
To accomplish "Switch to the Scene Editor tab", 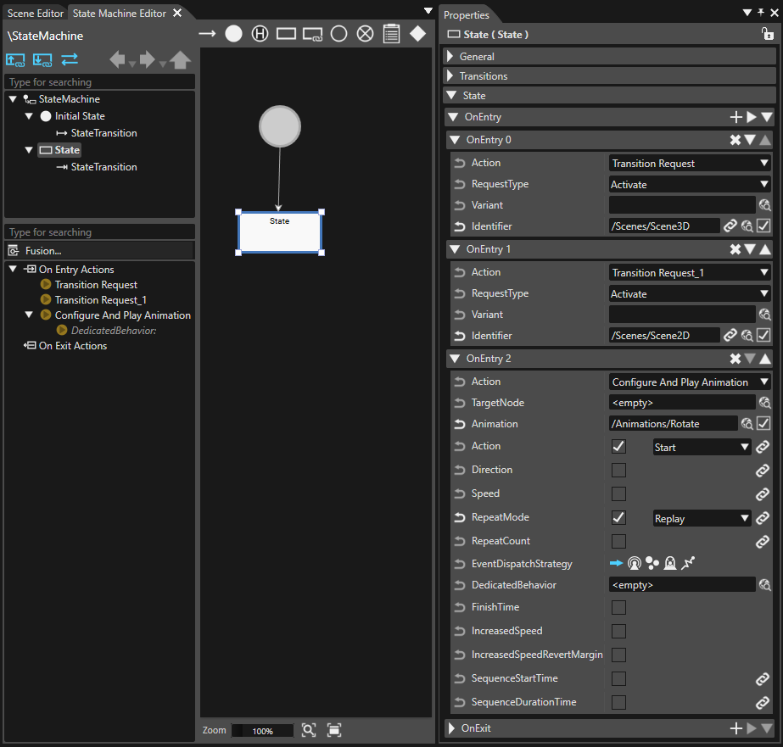I will click(x=35, y=13).
